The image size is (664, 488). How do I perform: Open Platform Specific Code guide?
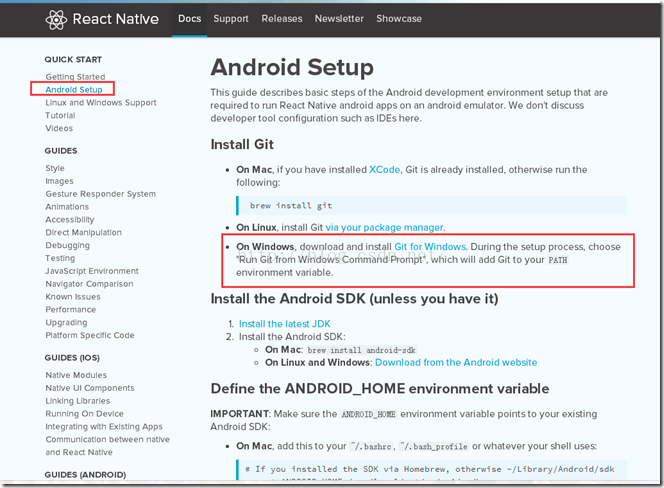point(90,335)
